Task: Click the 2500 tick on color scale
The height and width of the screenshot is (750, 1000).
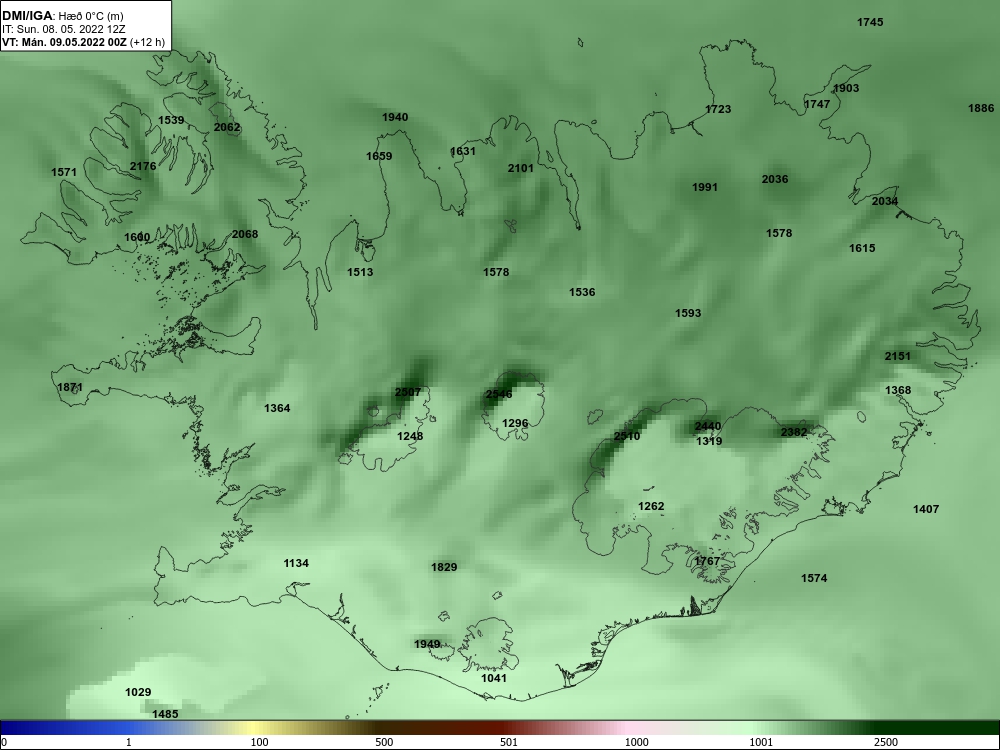Action: (x=886, y=742)
